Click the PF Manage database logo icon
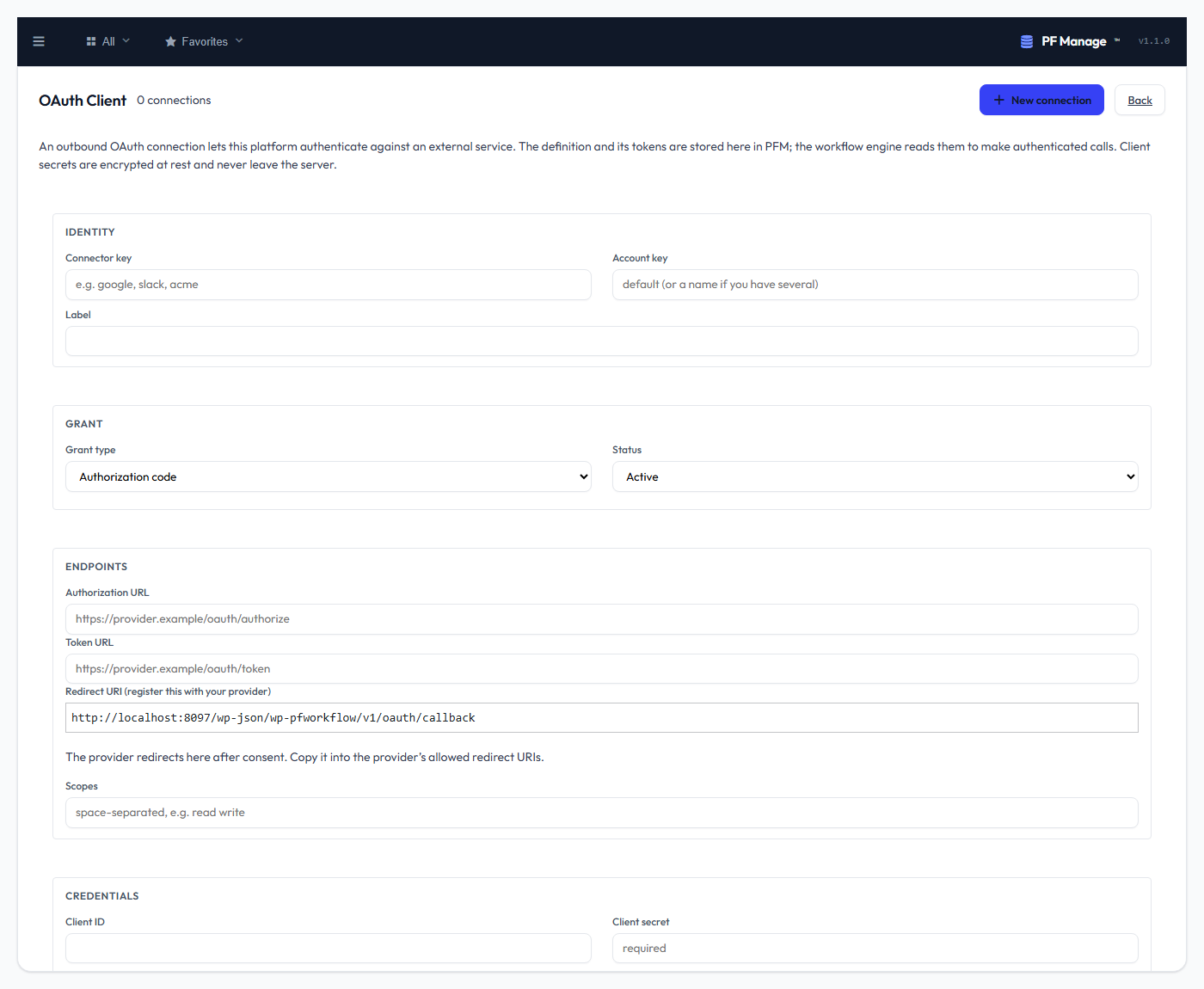The width and height of the screenshot is (1204, 989). (x=1027, y=41)
